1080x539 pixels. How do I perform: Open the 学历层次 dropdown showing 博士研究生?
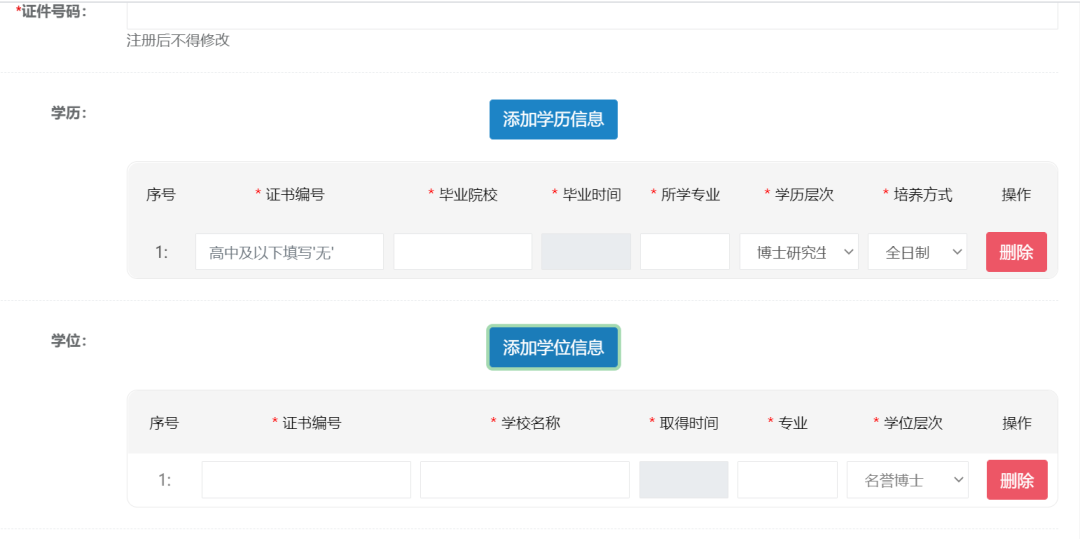pos(799,252)
